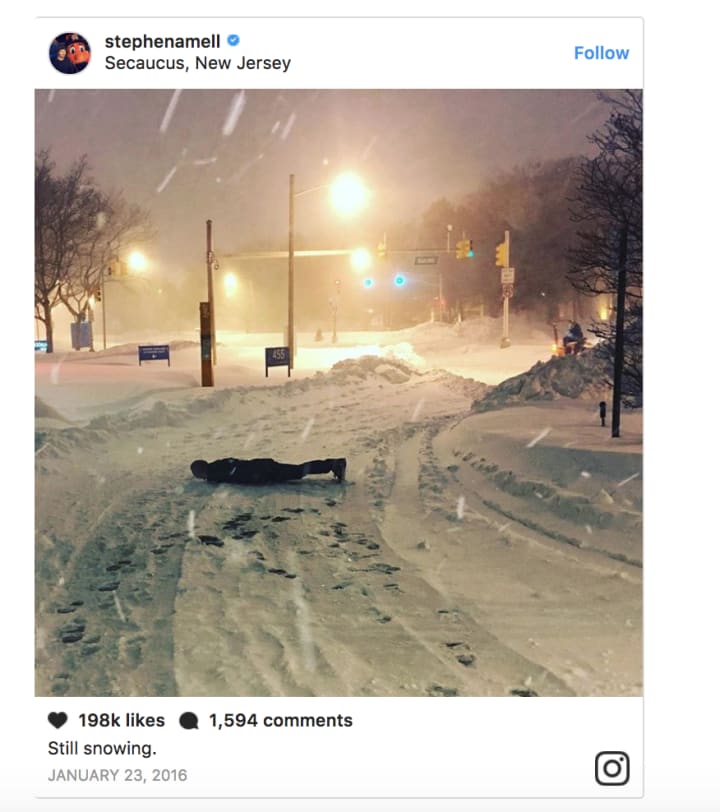Open the stephenamell profile avatar
The image size is (720, 812).
[x=70, y=53]
